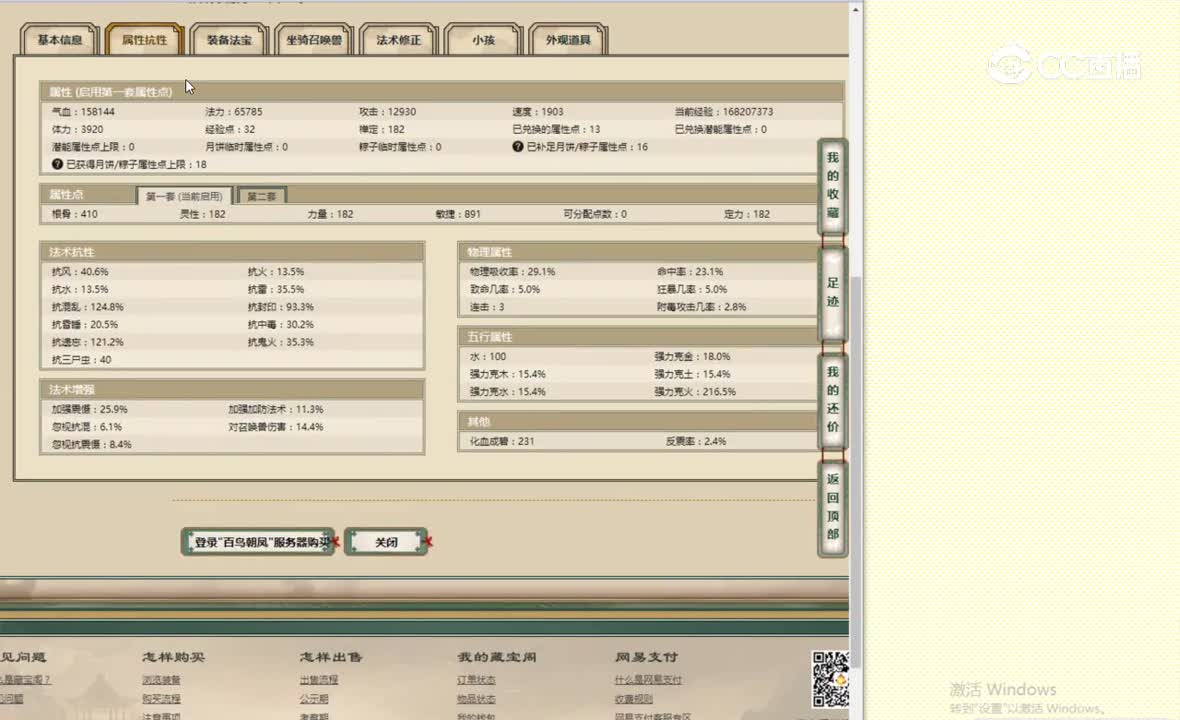Click the QR code image in footer

pos(831,679)
